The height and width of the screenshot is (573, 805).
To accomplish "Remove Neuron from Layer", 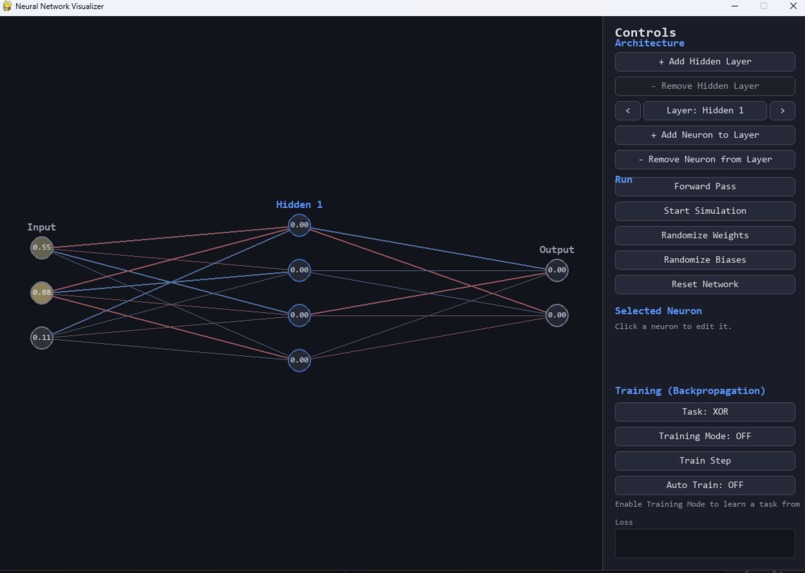I will click(x=705, y=160).
